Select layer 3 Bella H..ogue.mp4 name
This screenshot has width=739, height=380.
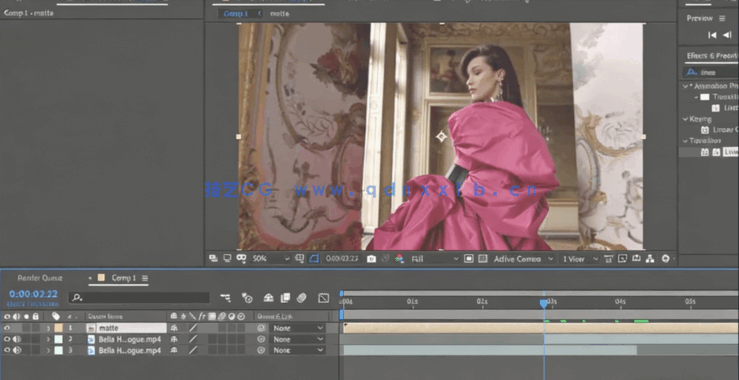[130, 350]
